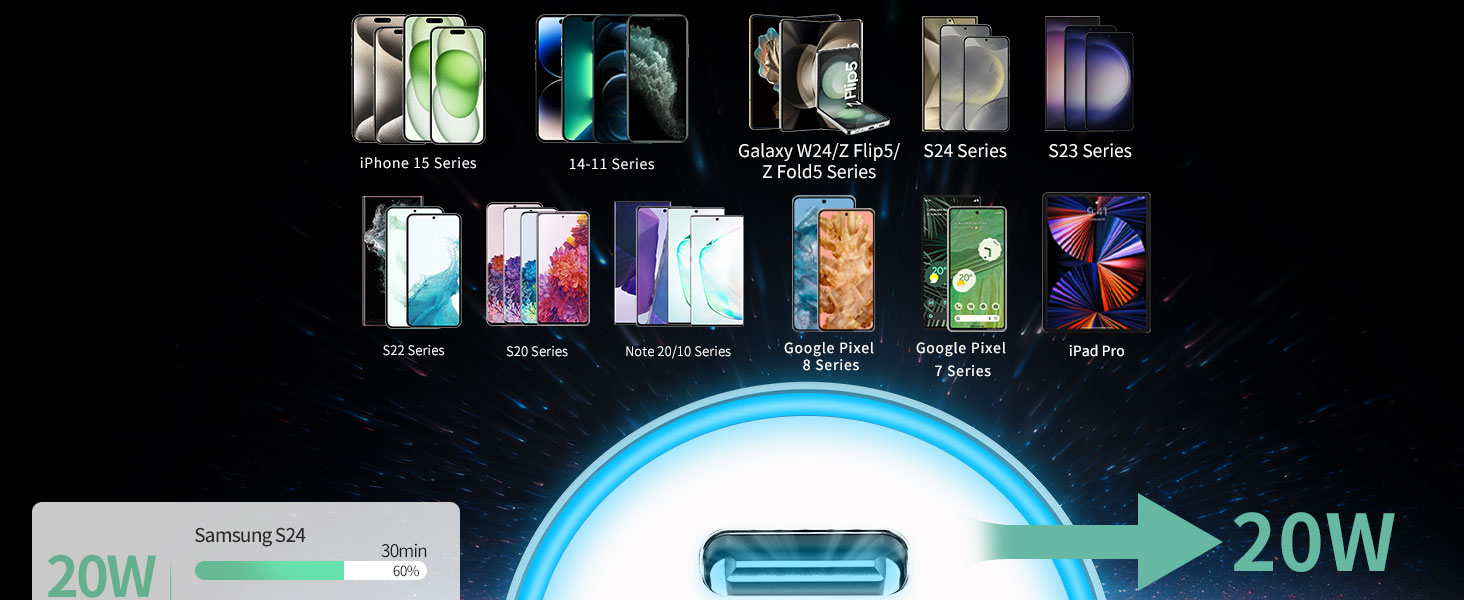Click the "S22 Series" label
The width and height of the screenshot is (1464, 600).
point(413,350)
